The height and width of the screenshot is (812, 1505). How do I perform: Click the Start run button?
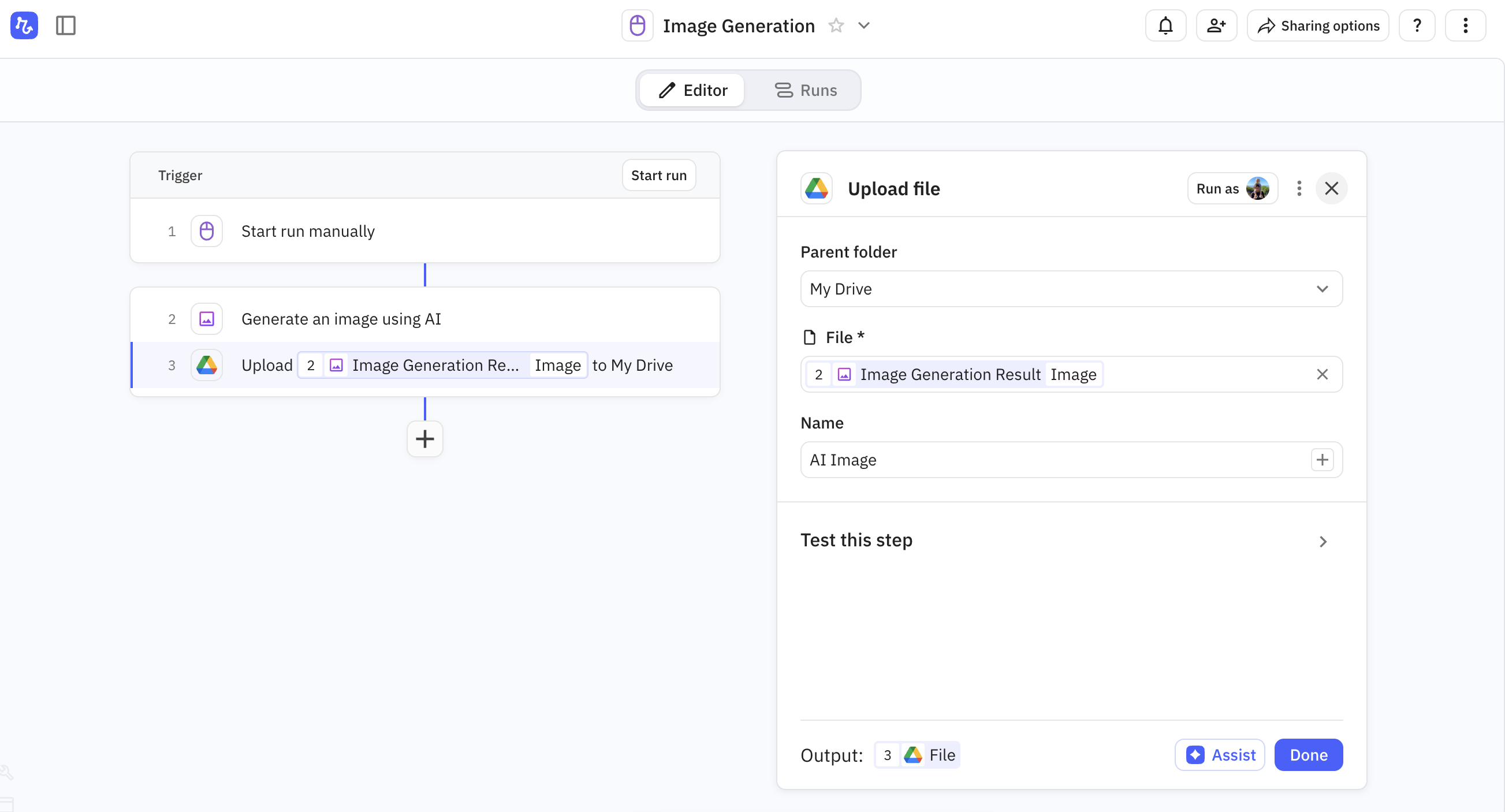(x=658, y=175)
